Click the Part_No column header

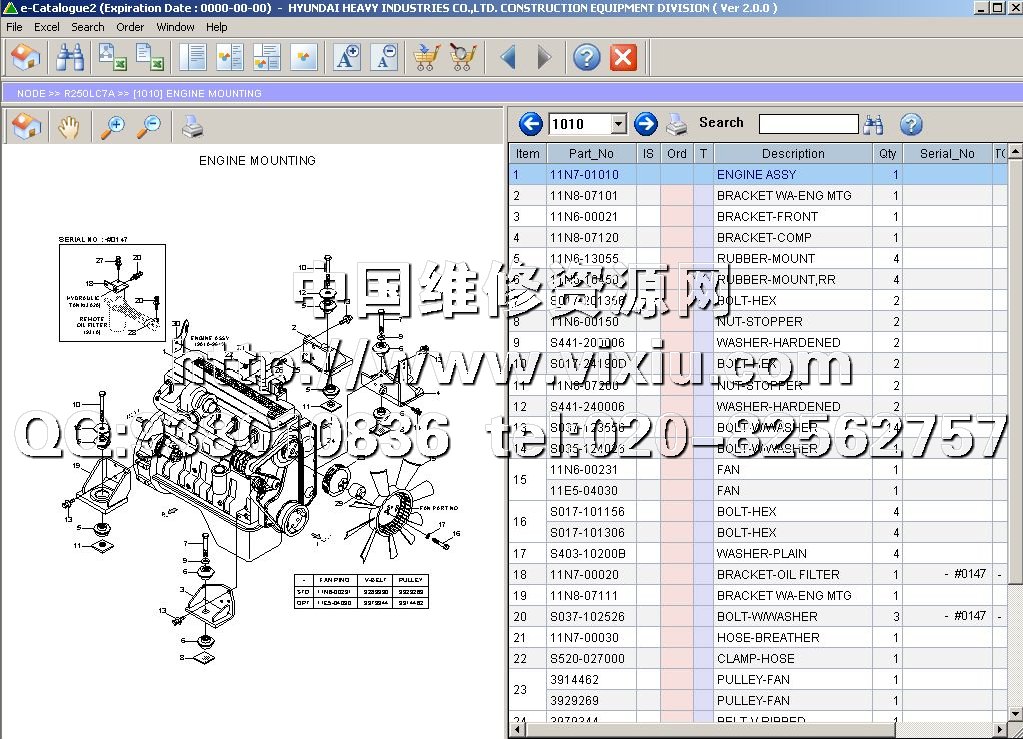(591, 154)
